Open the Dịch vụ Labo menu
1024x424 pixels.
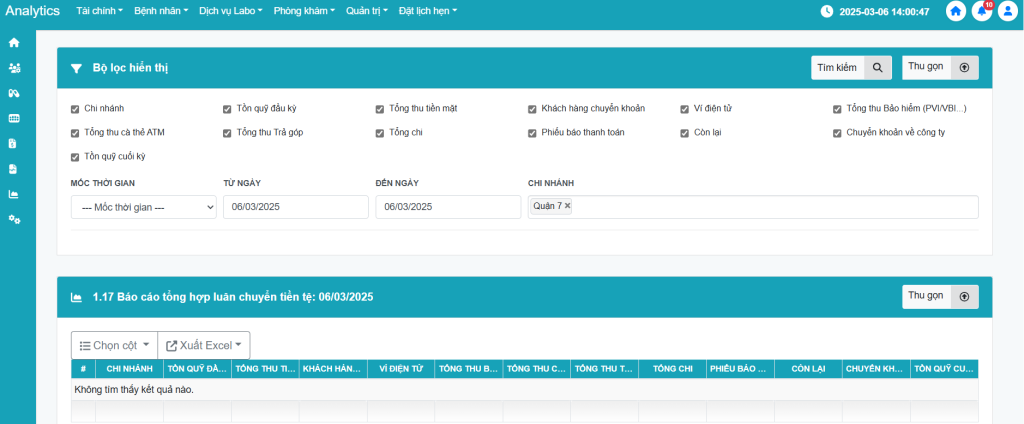click(x=230, y=11)
